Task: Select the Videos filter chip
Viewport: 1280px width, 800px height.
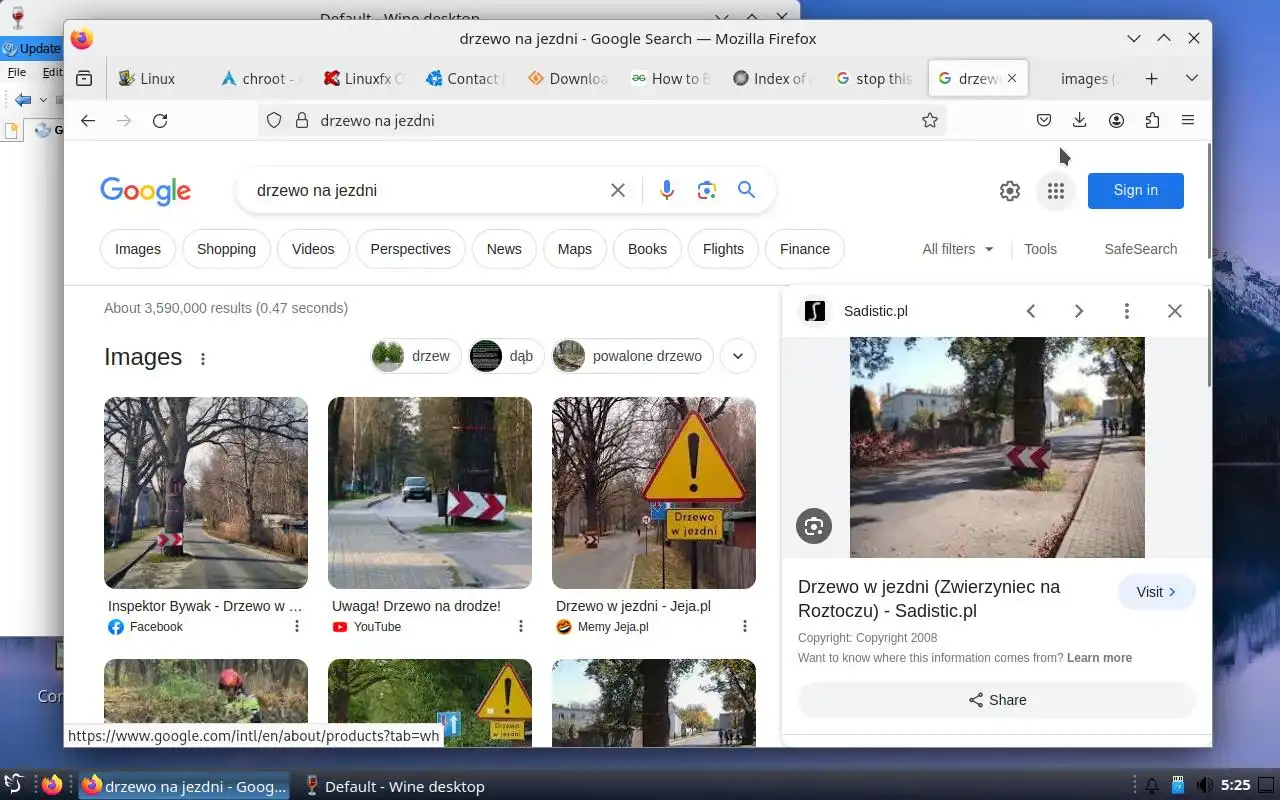Action: tap(313, 249)
